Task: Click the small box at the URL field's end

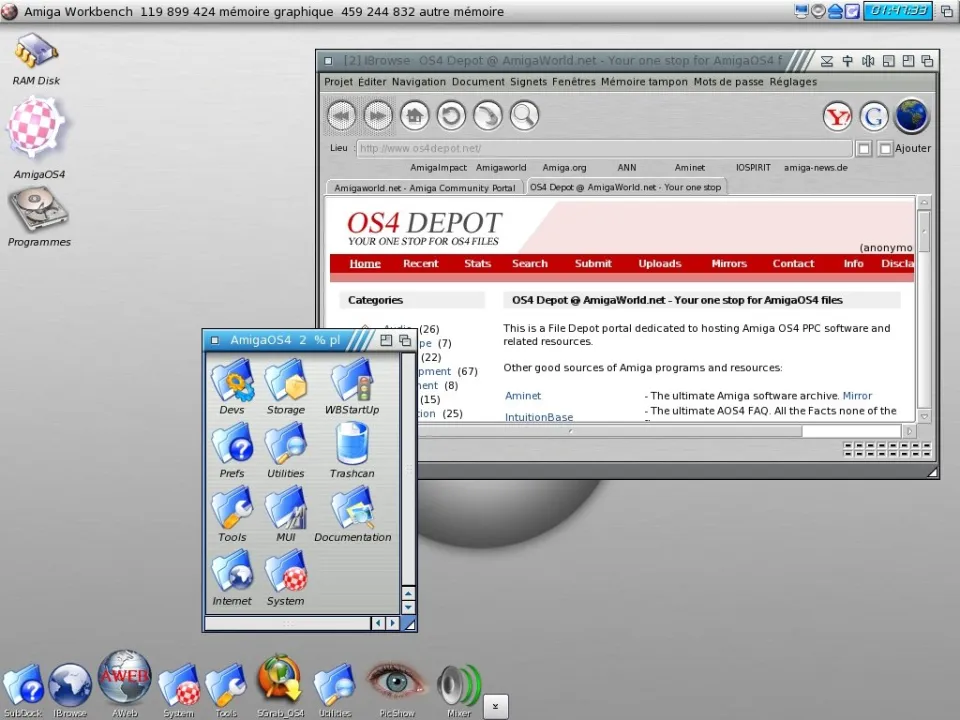Action: (863, 149)
